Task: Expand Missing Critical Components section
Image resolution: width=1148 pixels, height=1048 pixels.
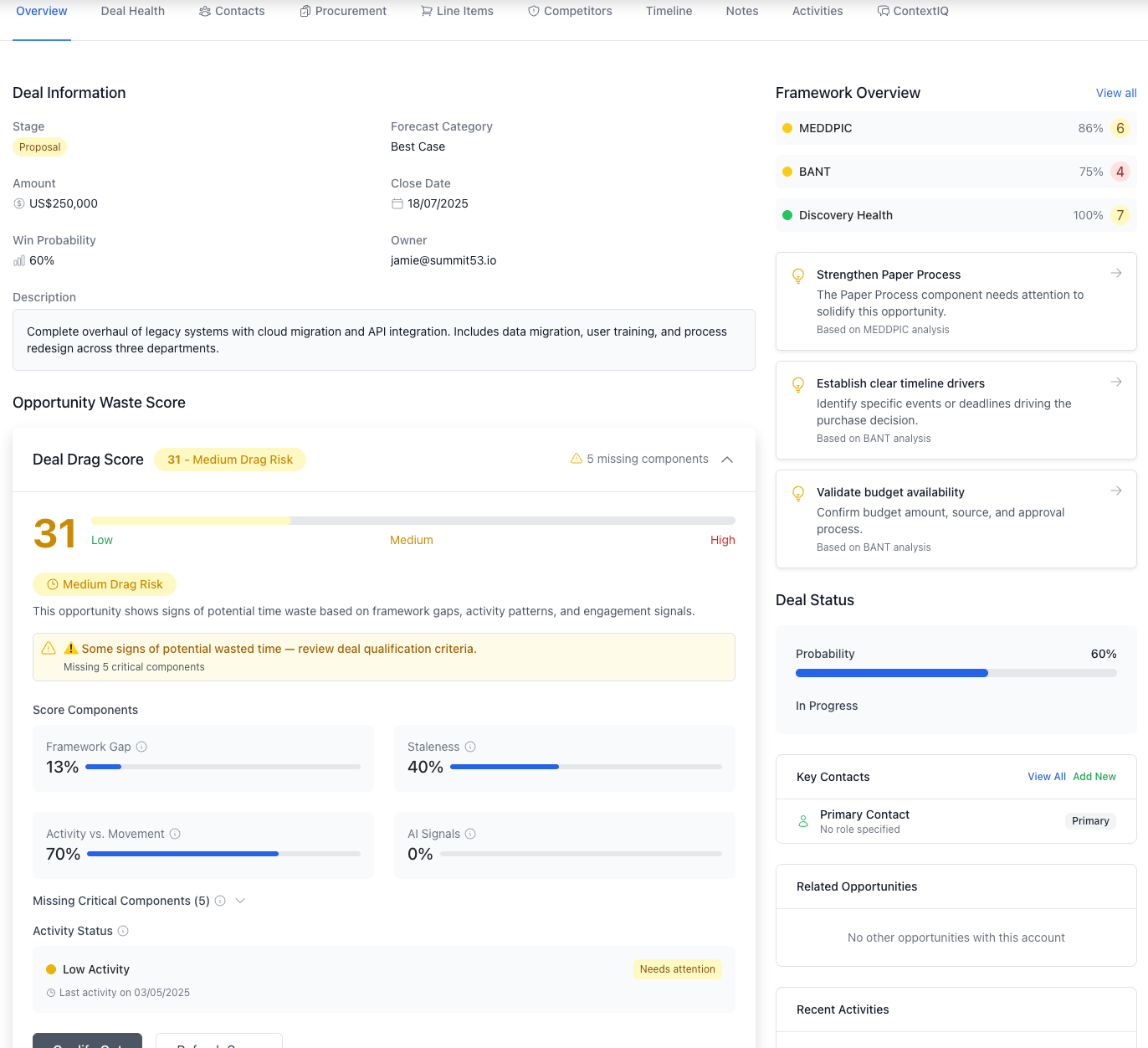Action: 241,901
